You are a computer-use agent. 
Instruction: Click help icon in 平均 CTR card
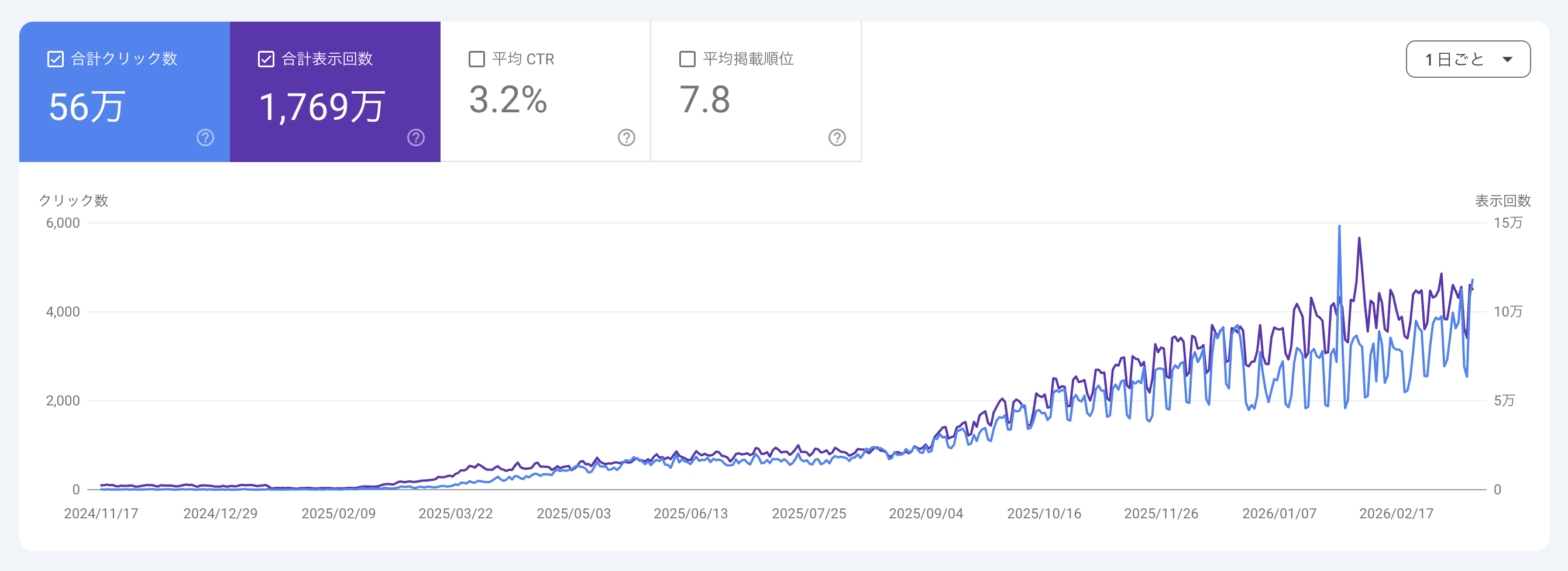627,137
